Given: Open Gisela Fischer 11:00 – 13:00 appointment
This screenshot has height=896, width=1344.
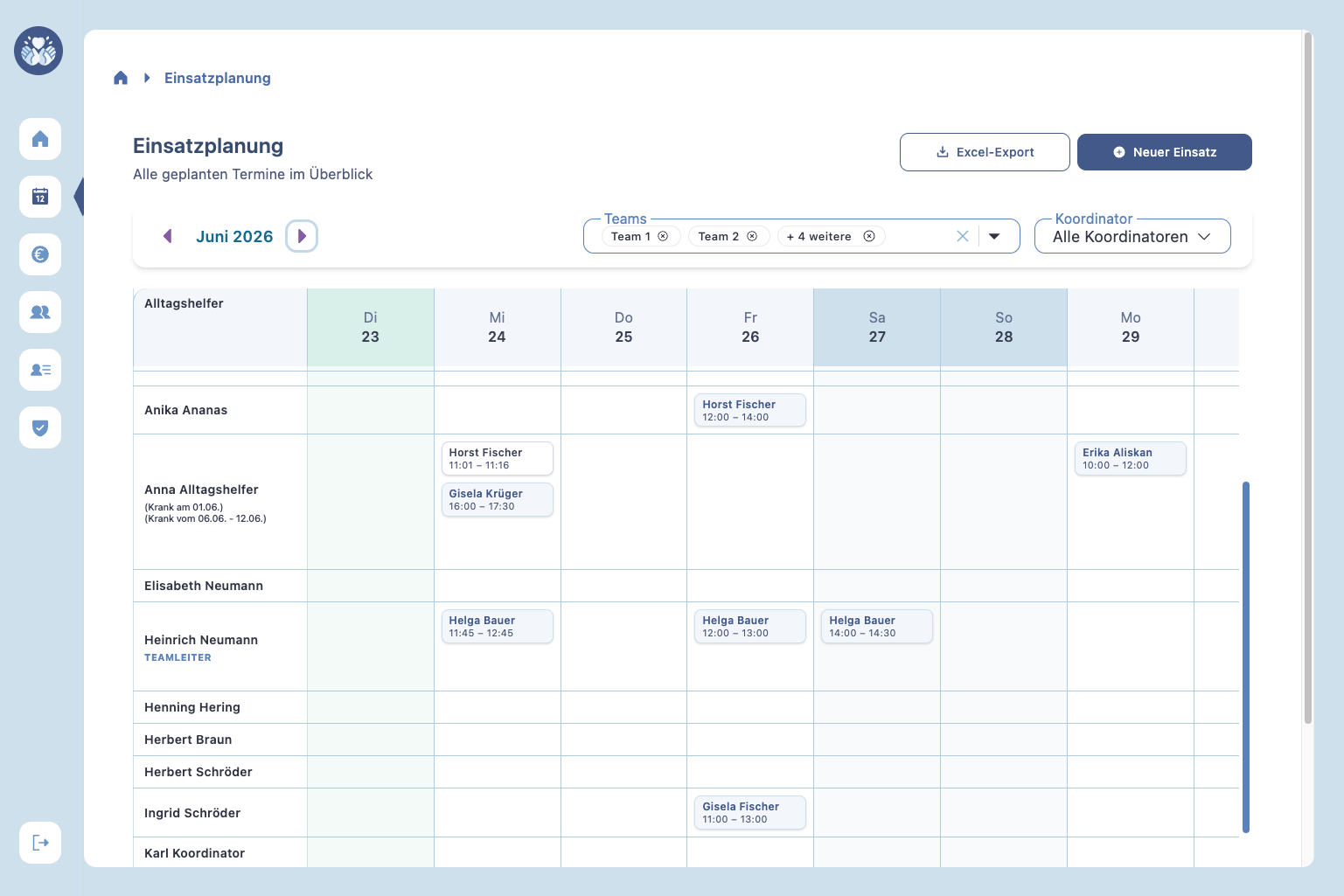Looking at the screenshot, I should point(750,812).
